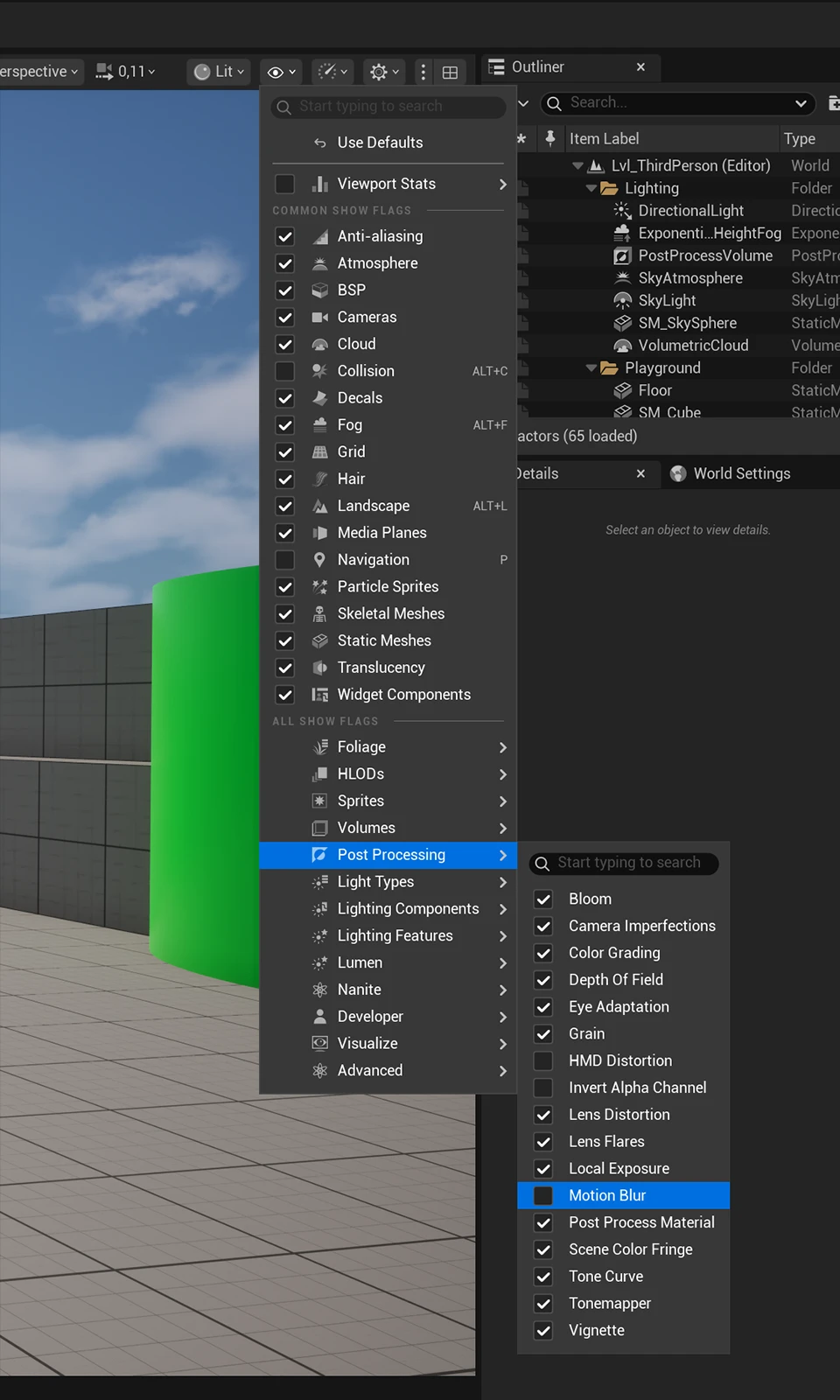
Task: Click the World Settings globe icon
Action: (678, 473)
